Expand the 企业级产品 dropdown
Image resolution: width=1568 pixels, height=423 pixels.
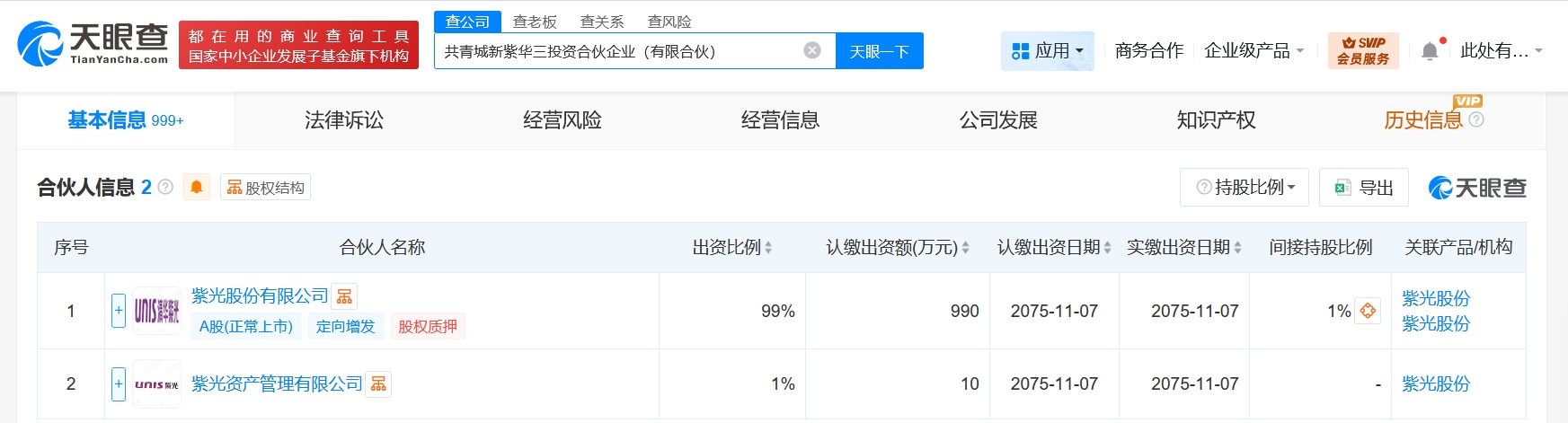point(1254,51)
